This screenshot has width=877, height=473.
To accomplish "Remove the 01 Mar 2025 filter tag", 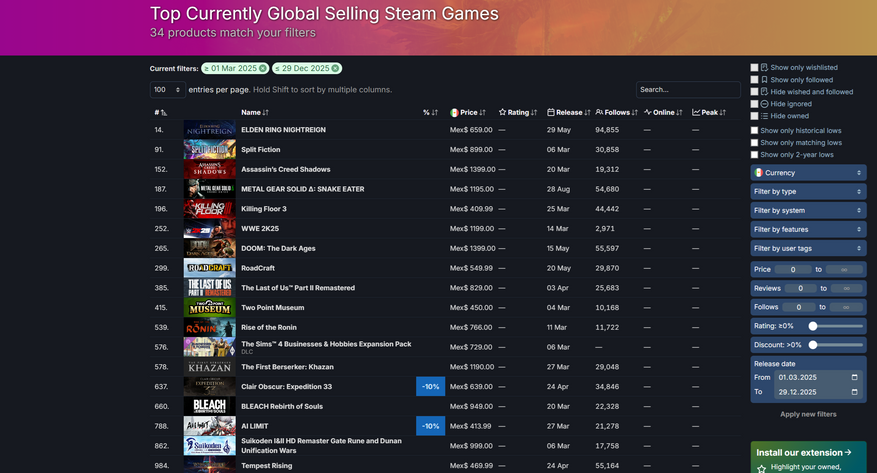I will coord(262,68).
